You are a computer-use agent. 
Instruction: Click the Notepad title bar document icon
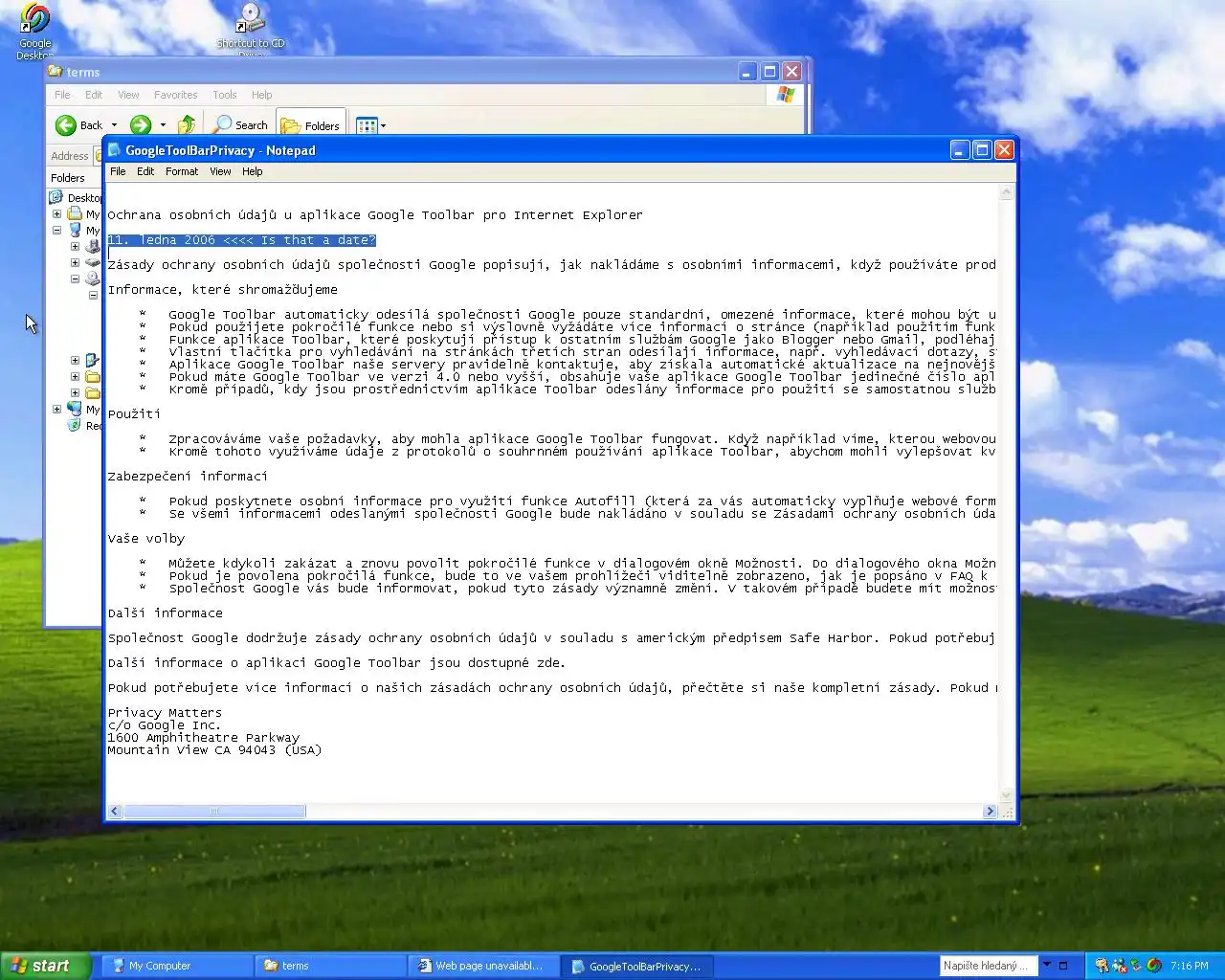[115, 150]
